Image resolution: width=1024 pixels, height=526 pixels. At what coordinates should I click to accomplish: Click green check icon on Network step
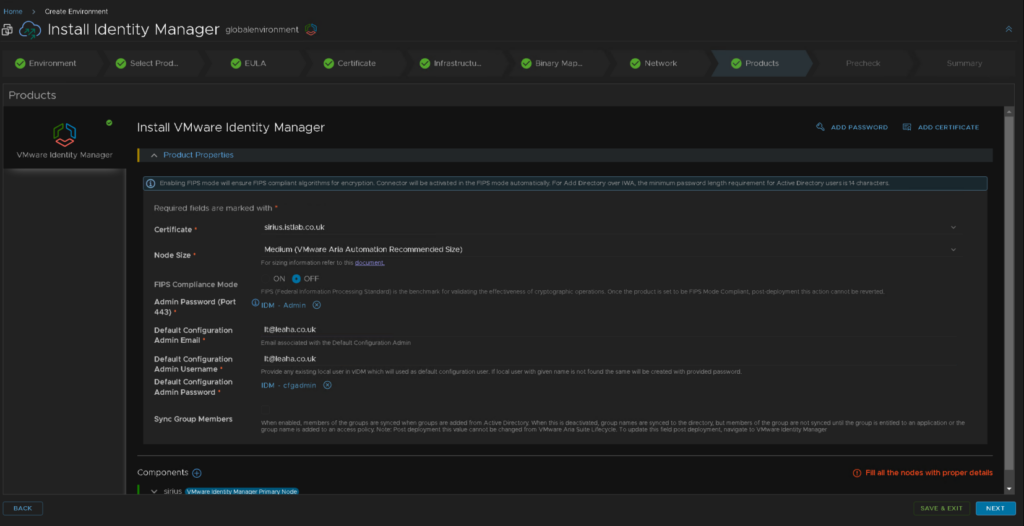pos(635,63)
